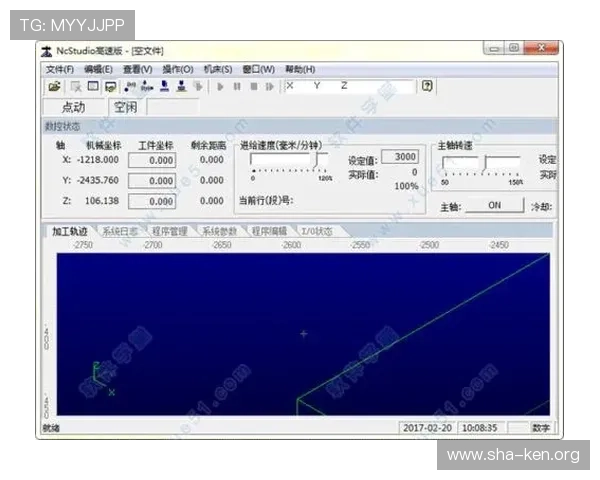Click the date 2017-02-20 in status bar

(x=427, y=428)
